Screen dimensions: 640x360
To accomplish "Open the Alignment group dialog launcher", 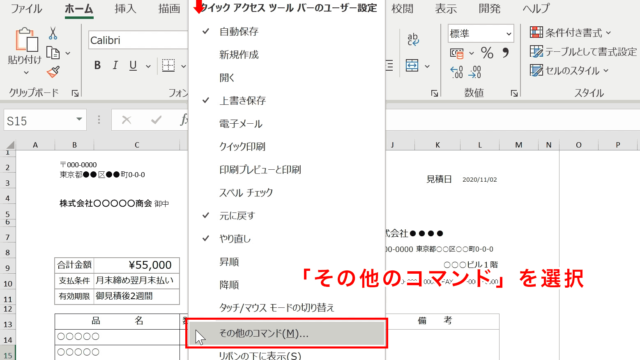I will (x=434, y=93).
